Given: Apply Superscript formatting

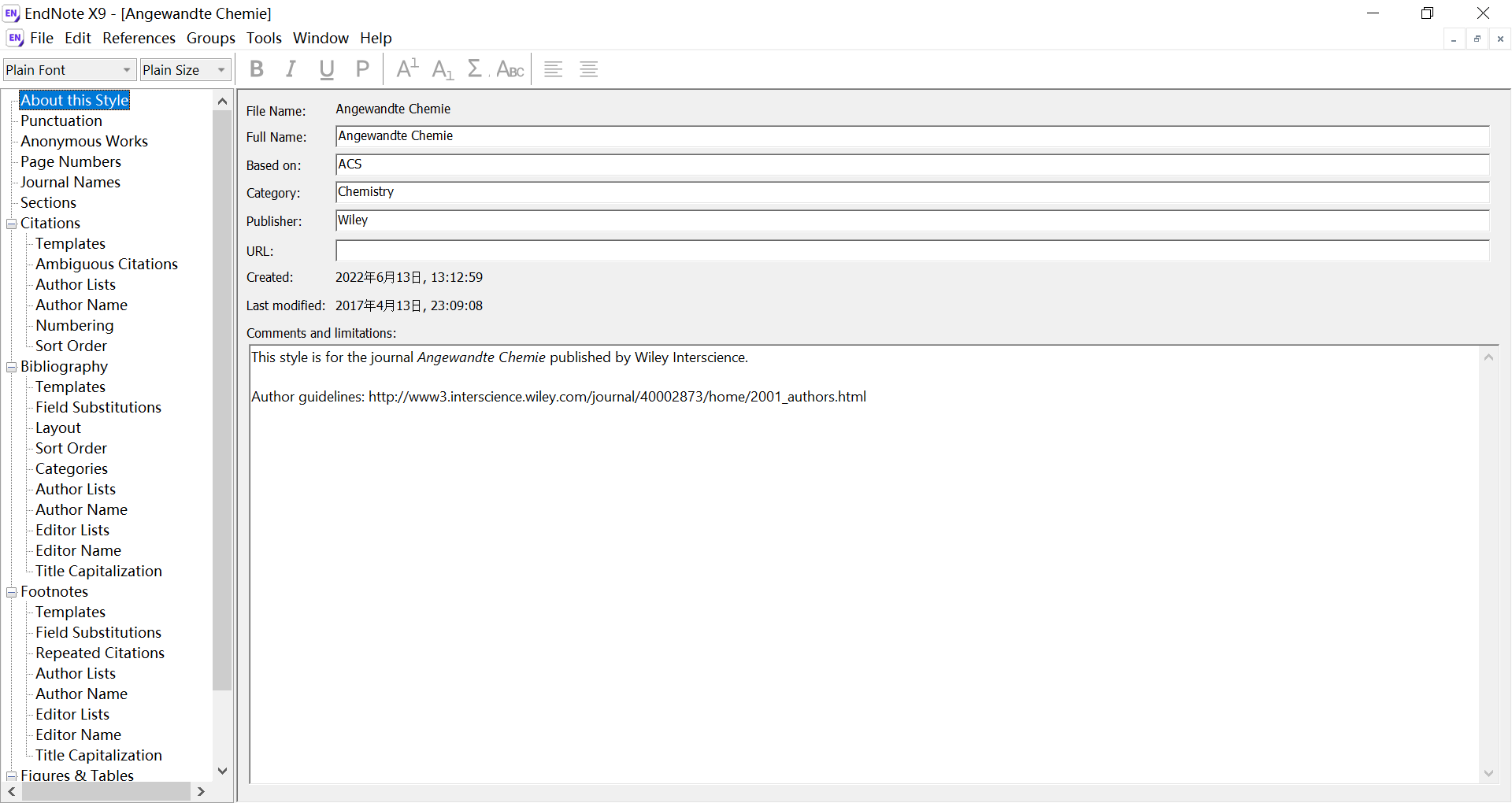Looking at the screenshot, I should pyautogui.click(x=407, y=69).
